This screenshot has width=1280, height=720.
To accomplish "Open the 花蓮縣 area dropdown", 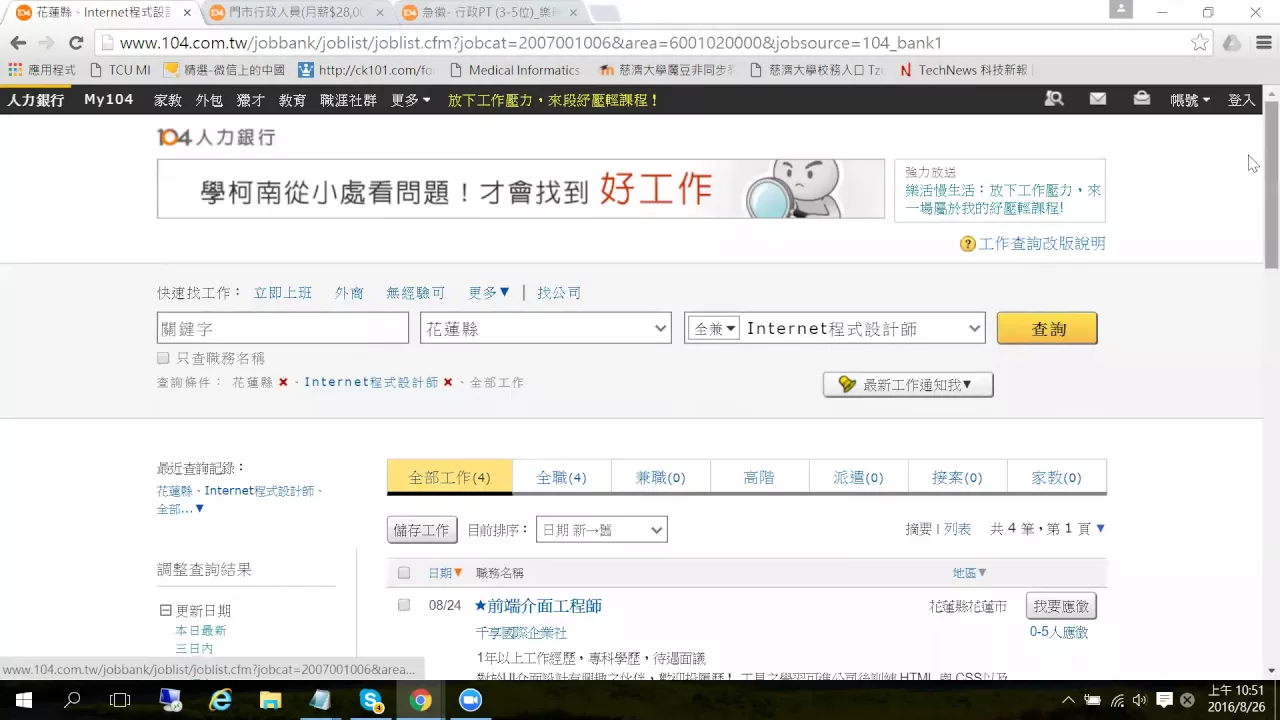I will [x=545, y=328].
